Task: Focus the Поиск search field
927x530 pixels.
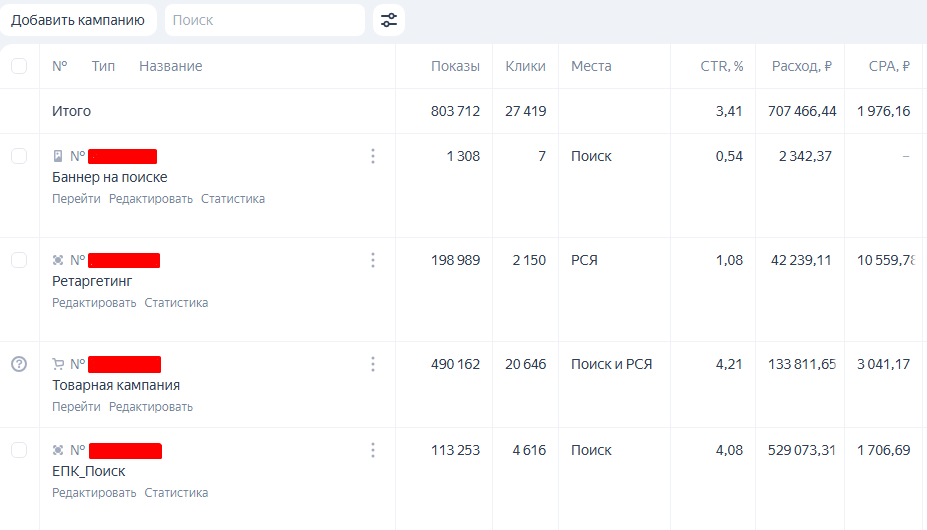Action: [264, 20]
